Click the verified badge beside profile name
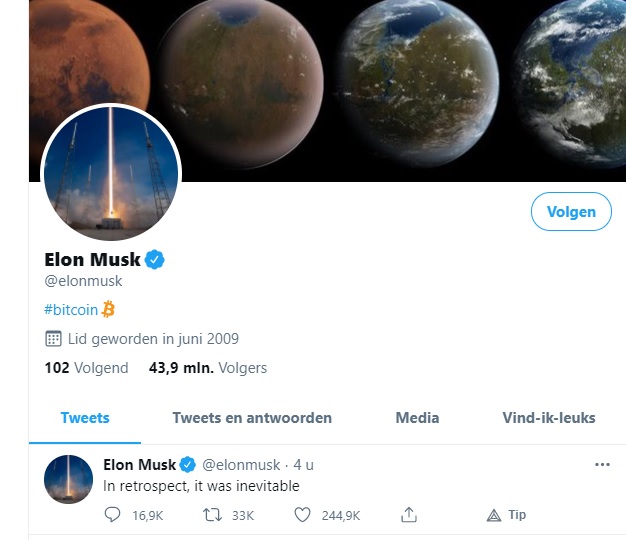The height and width of the screenshot is (541, 626). click(155, 260)
